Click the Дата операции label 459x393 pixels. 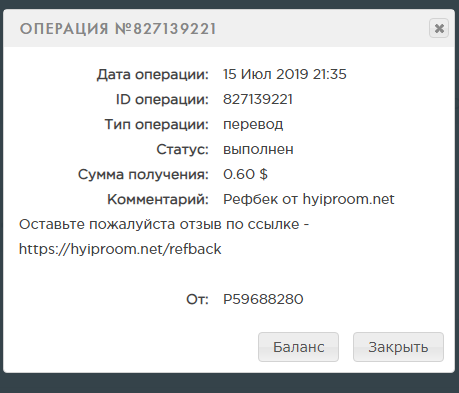tap(153, 75)
